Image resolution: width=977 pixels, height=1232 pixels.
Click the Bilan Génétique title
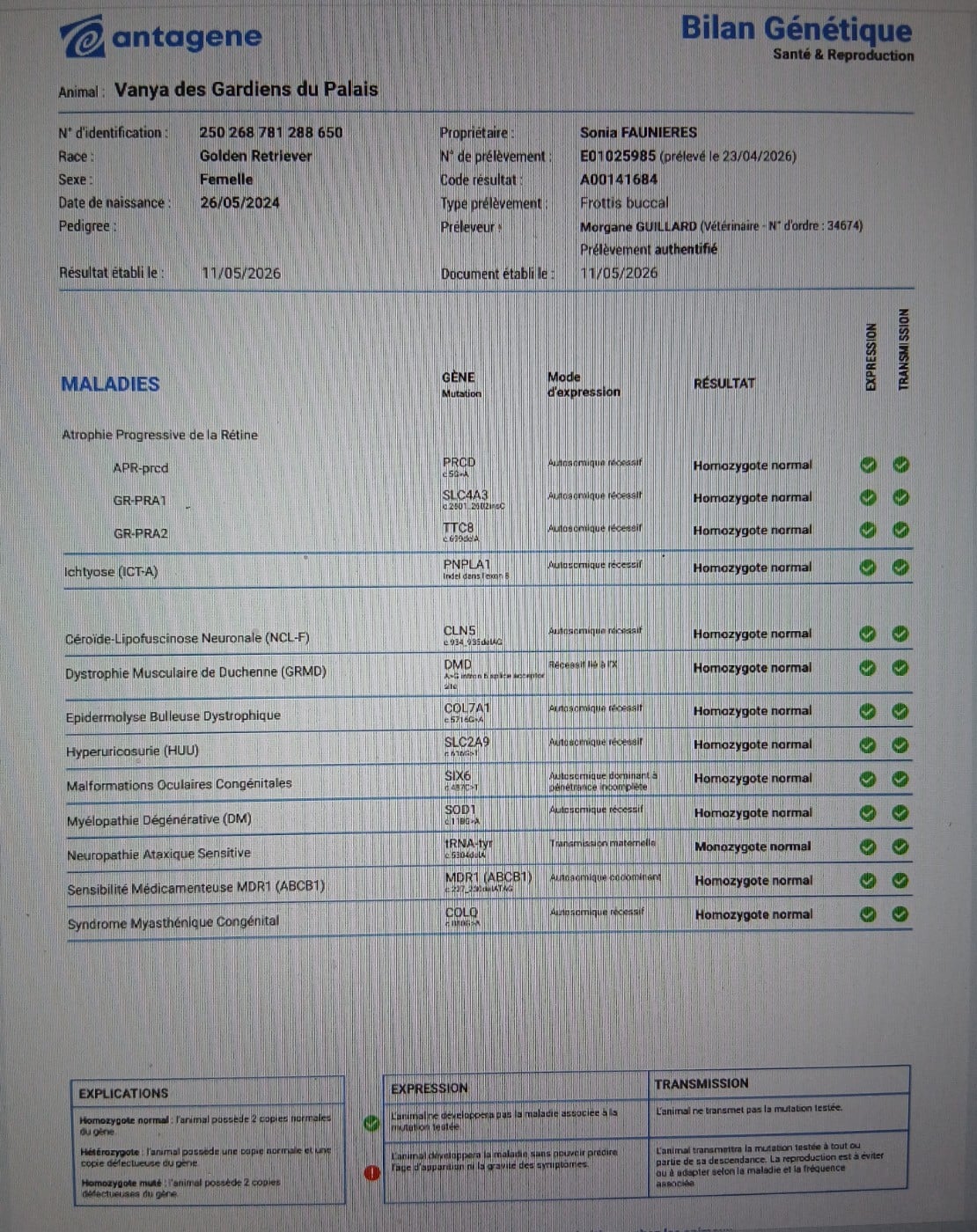797,29
